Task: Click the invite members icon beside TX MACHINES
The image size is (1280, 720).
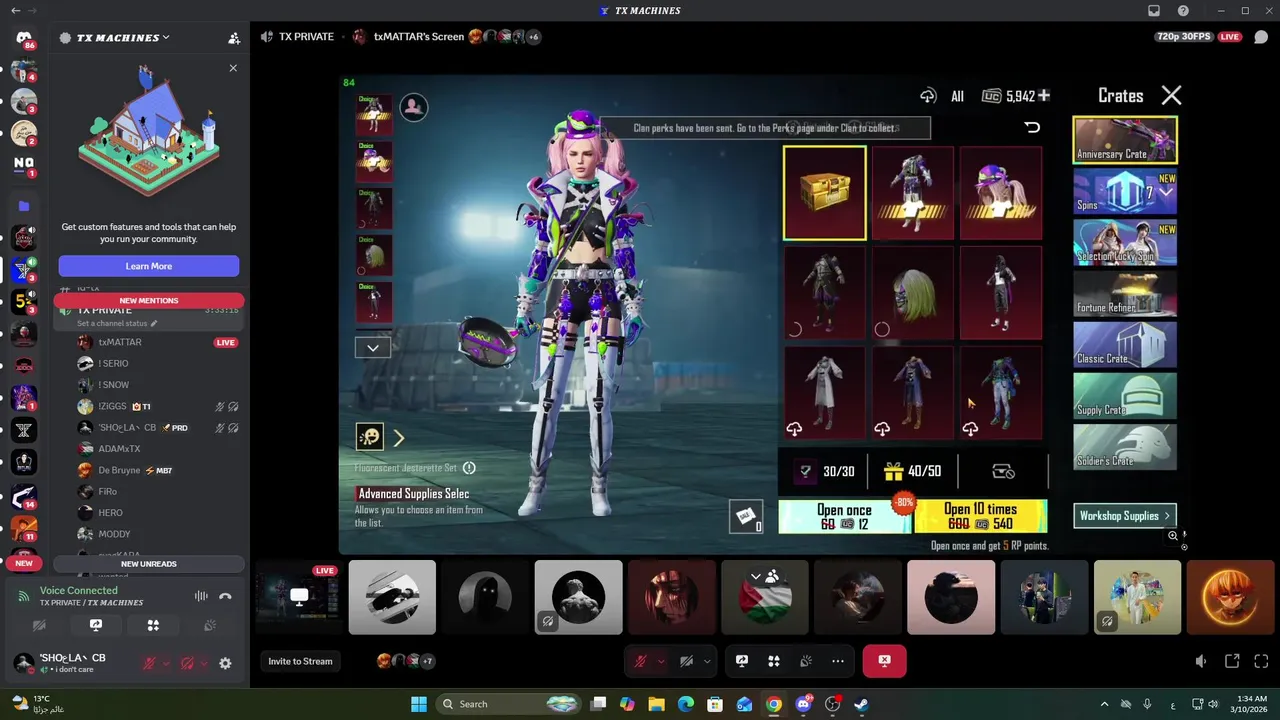Action: (234, 38)
